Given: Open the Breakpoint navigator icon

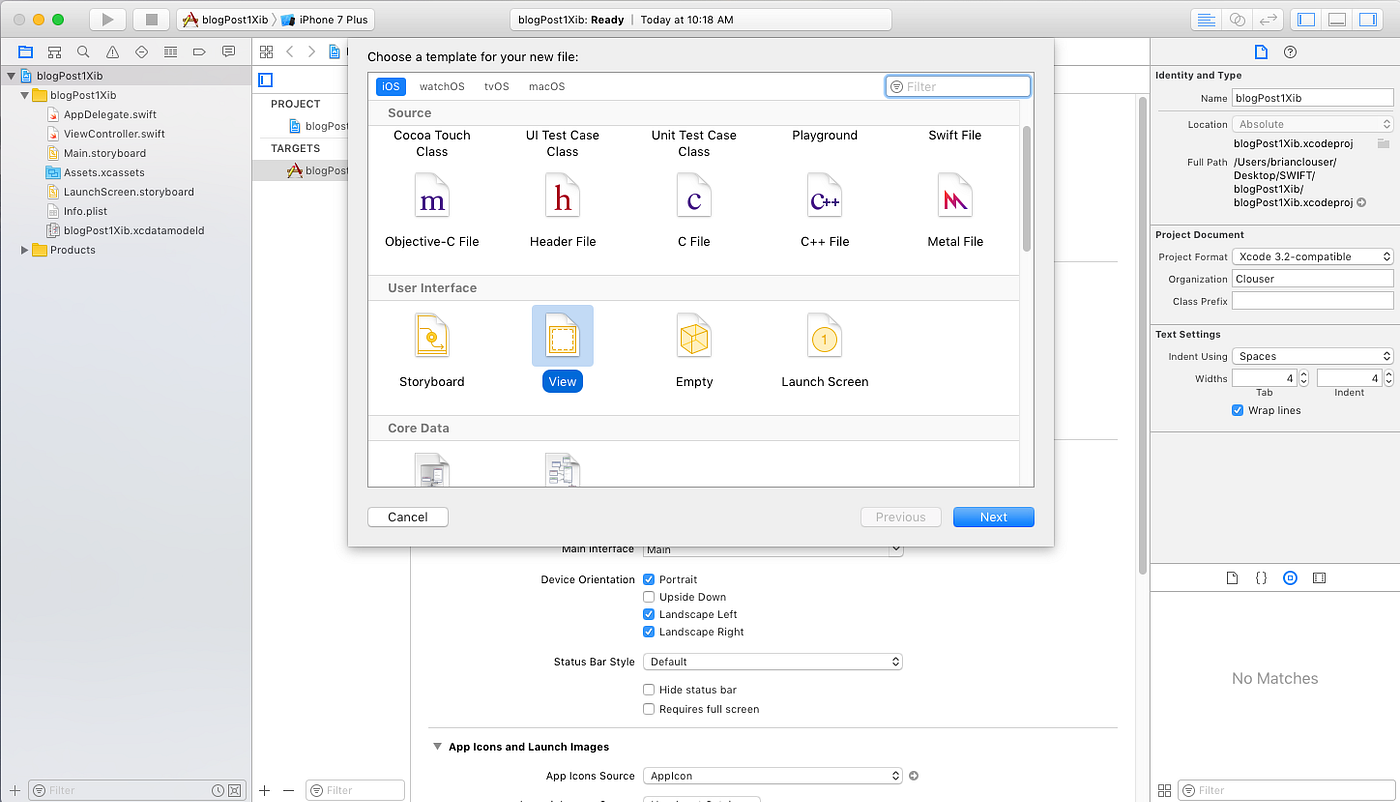Looking at the screenshot, I should (x=199, y=51).
